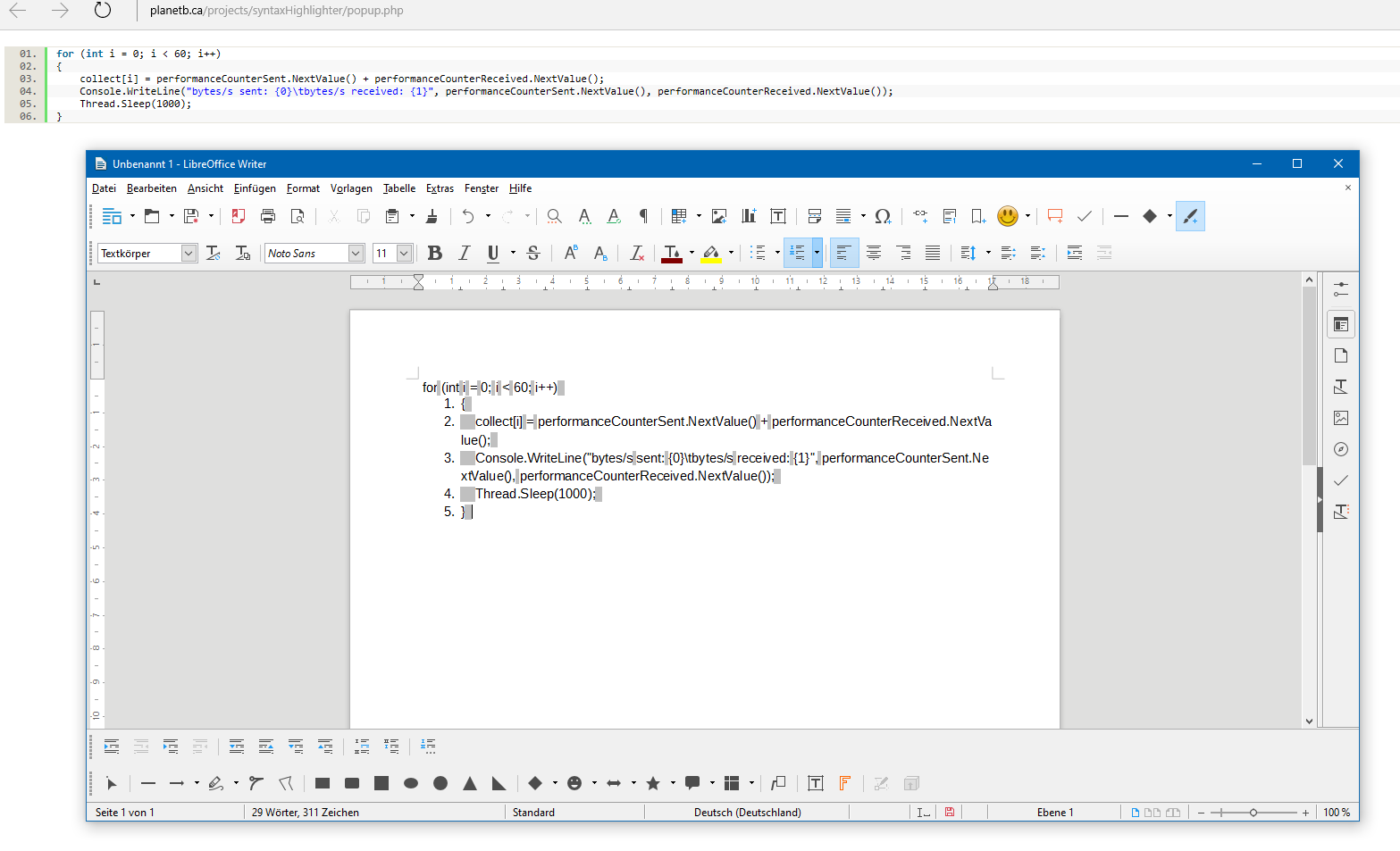Toggle Center alignment button
The width and height of the screenshot is (1400, 851).
(x=874, y=253)
